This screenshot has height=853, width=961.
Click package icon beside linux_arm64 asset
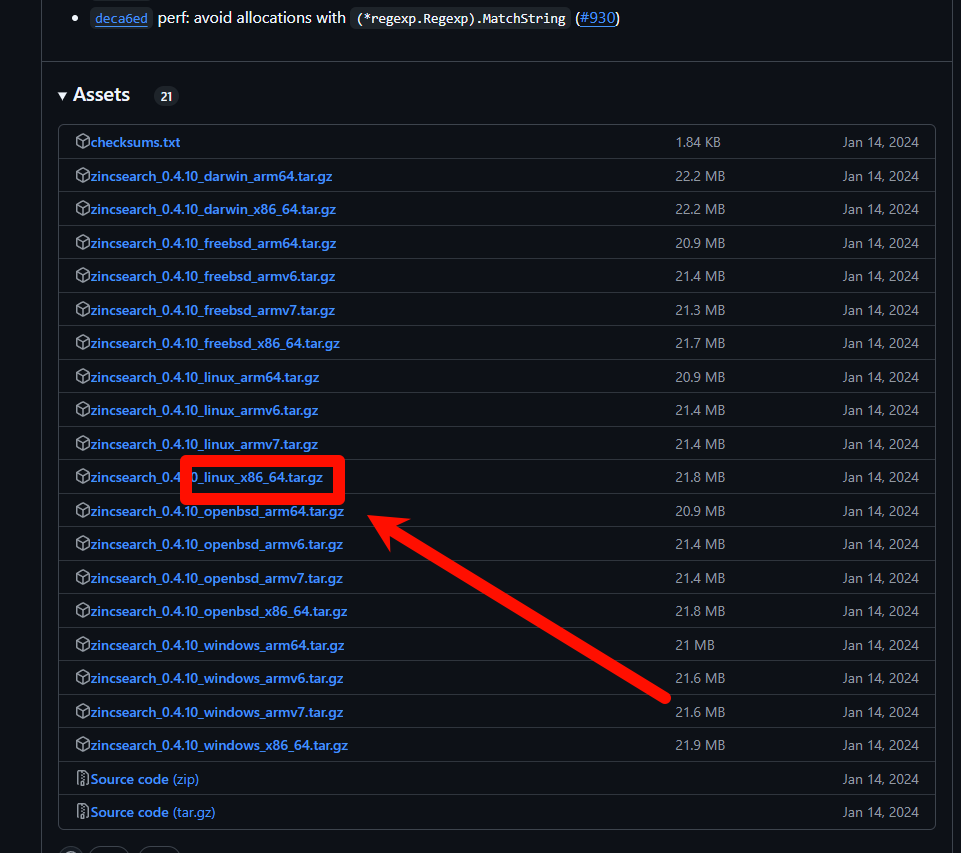[x=83, y=377]
